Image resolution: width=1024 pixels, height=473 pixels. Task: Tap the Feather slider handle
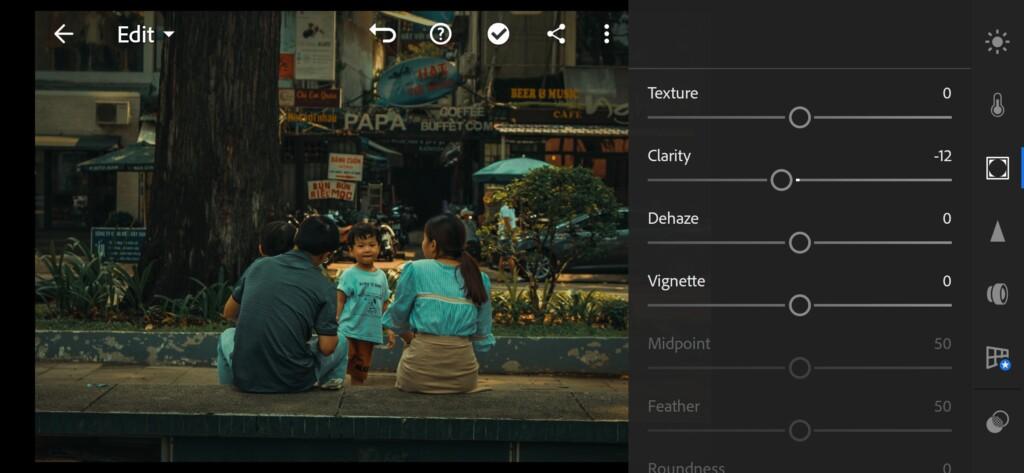tap(799, 431)
